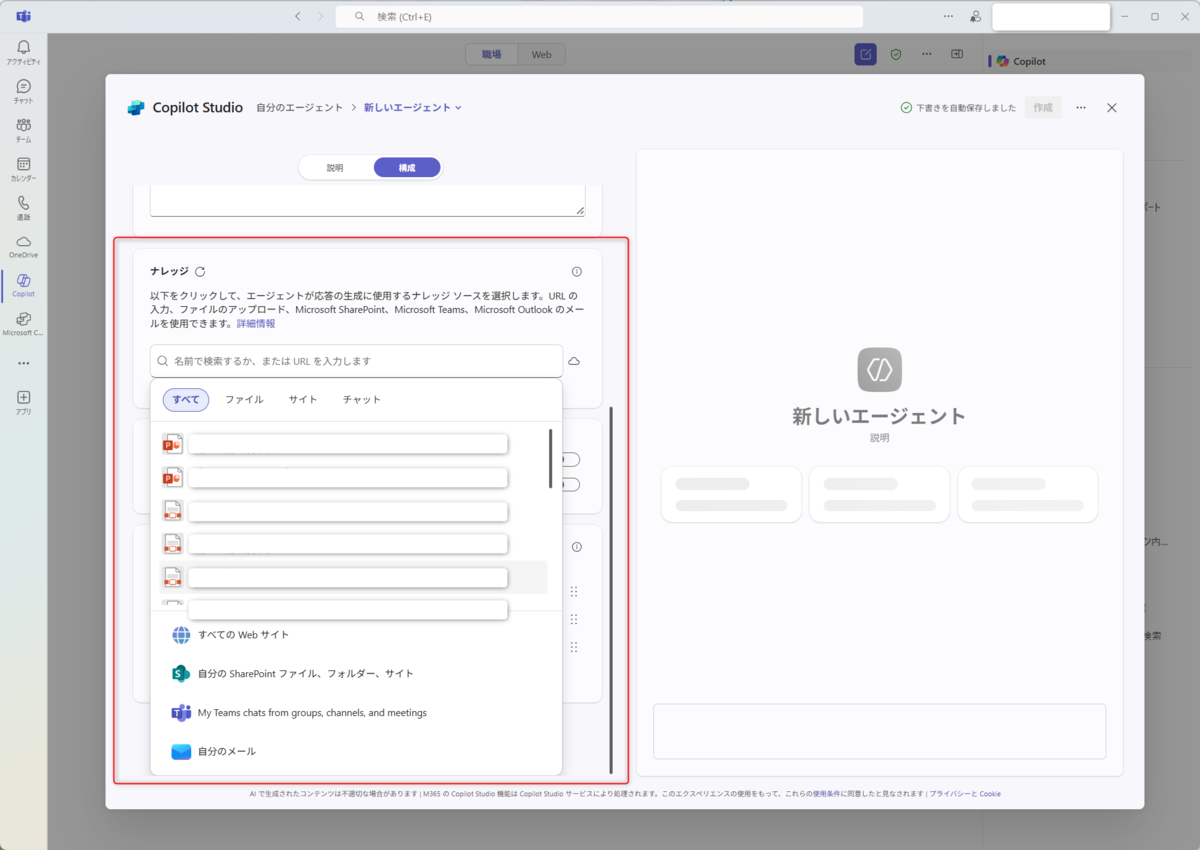Open OneDrive from the sidebar
This screenshot has height=850, width=1200.
click(23, 246)
